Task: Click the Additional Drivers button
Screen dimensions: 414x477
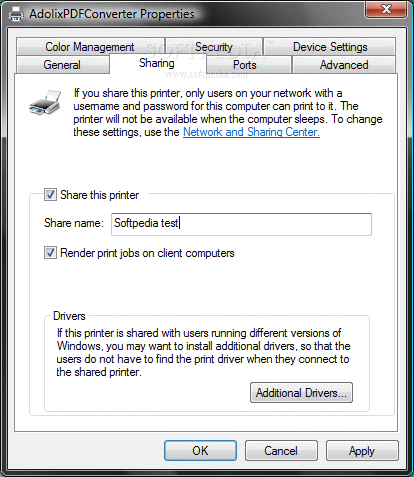Action: click(301, 393)
